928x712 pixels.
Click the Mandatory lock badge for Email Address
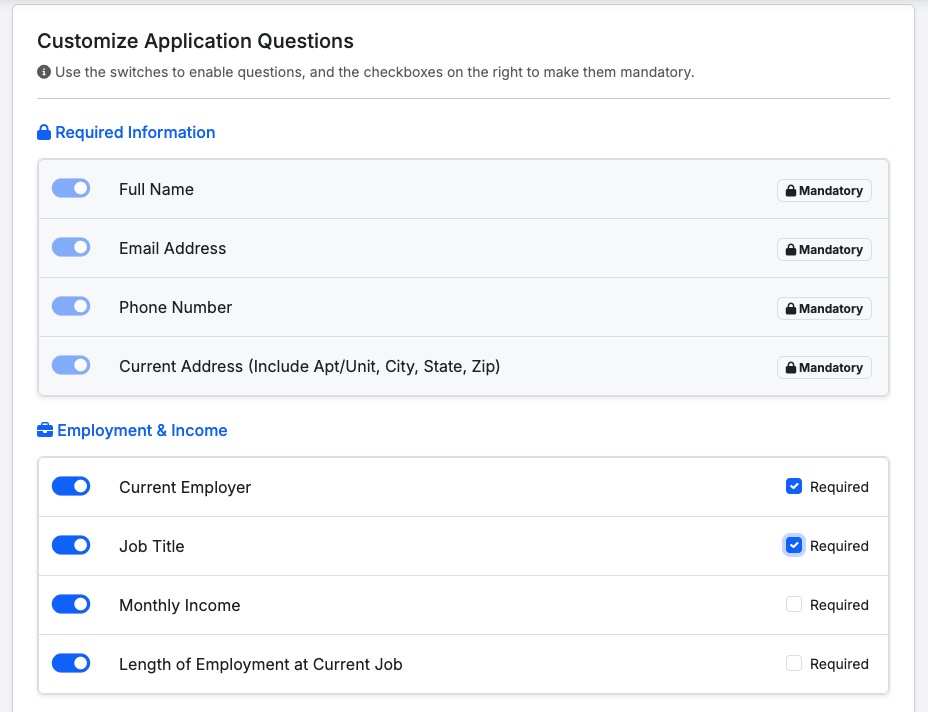click(x=824, y=249)
